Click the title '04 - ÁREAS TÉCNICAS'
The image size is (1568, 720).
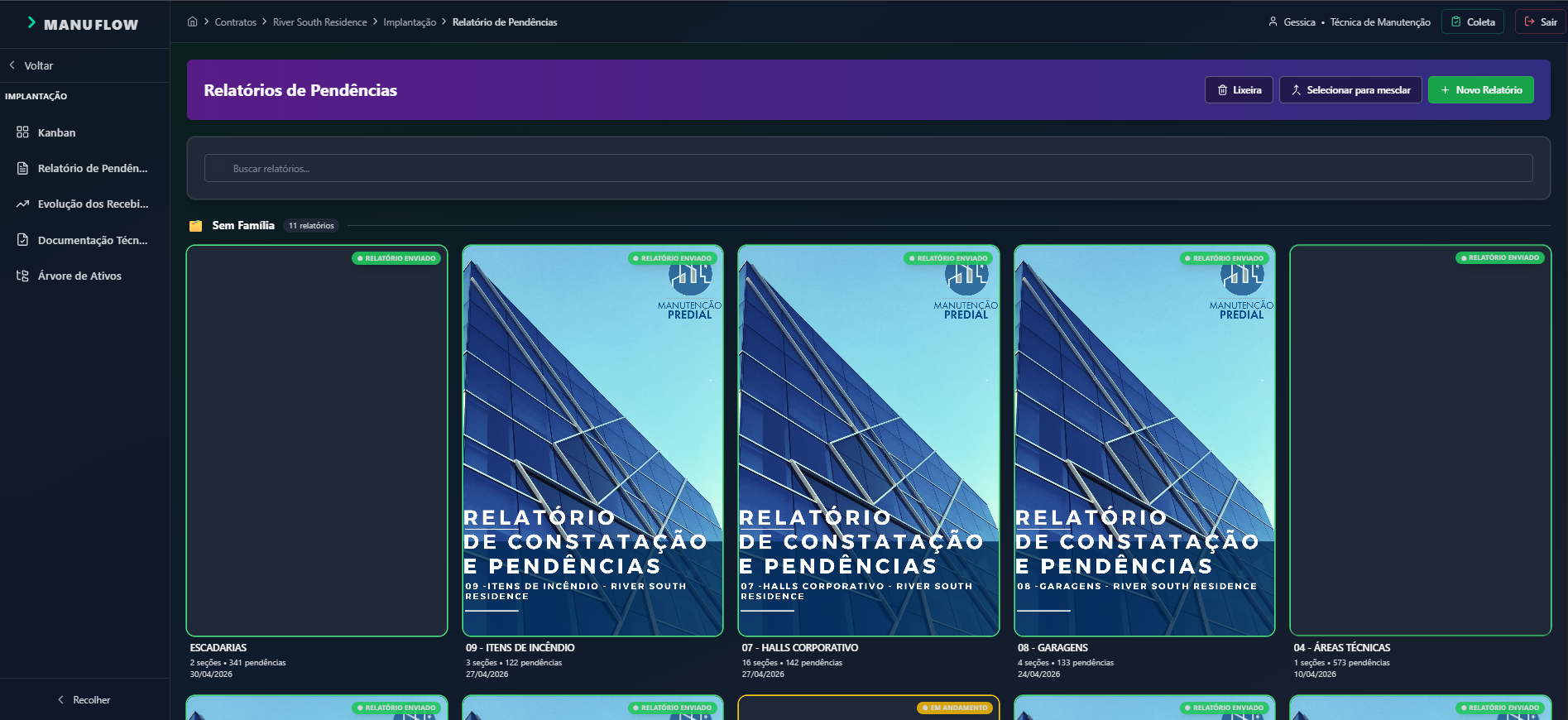(1342, 647)
